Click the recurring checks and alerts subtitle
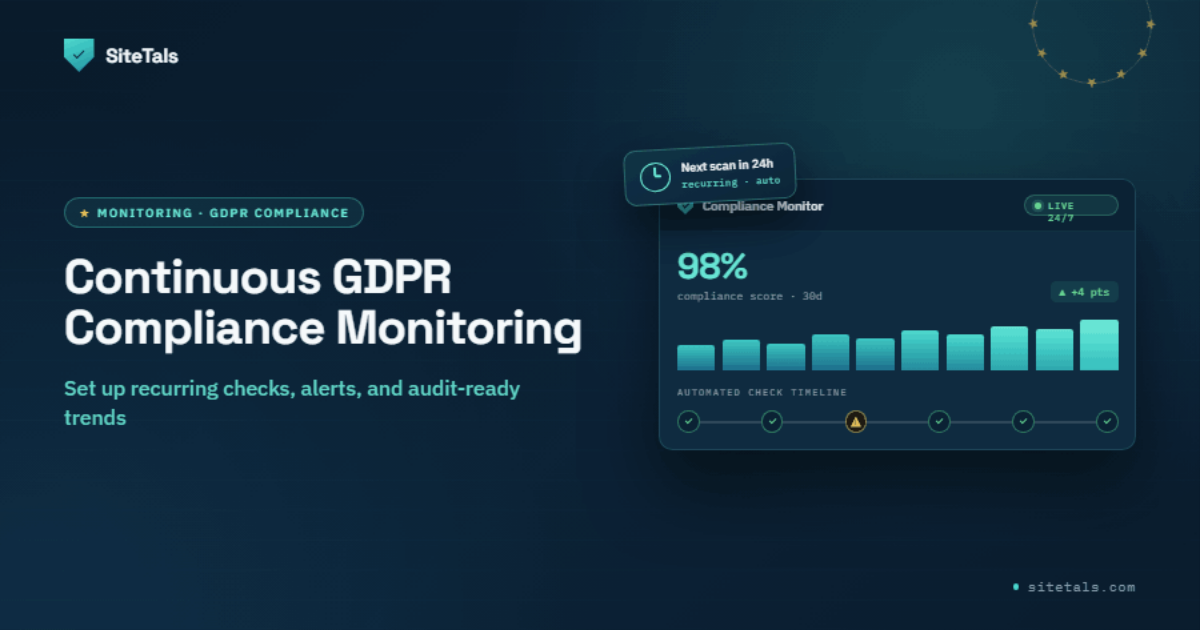The image size is (1200, 630). 292,403
